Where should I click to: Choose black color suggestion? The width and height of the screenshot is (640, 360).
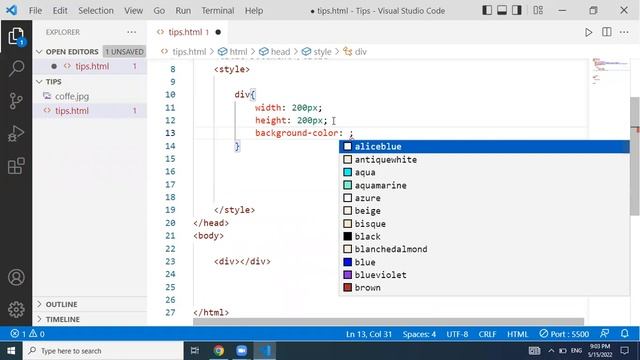coord(484,236)
